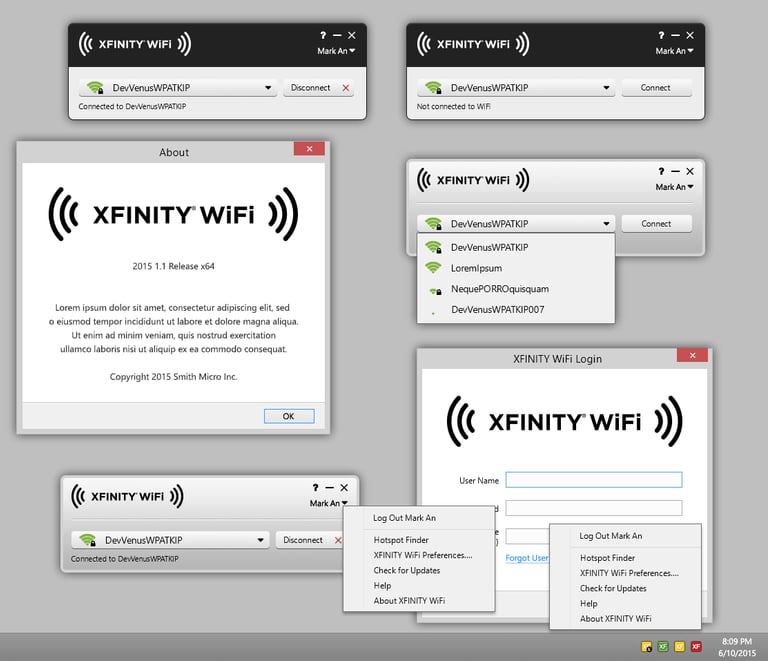Open Mark An user menu in dark connected window

tap(336, 51)
